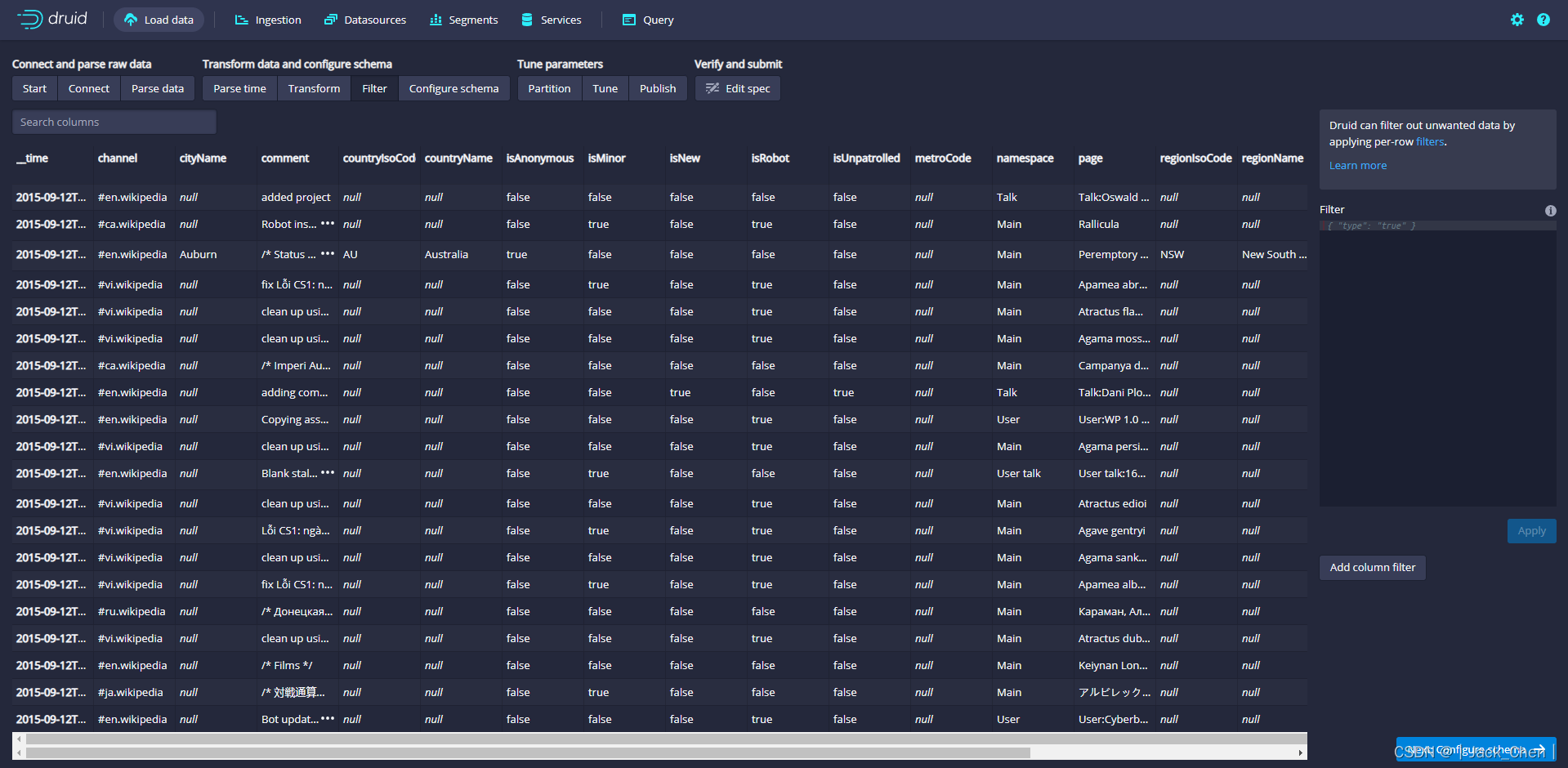Image resolution: width=1568 pixels, height=768 pixels.
Task: Go to the Start step
Action: coord(34,88)
